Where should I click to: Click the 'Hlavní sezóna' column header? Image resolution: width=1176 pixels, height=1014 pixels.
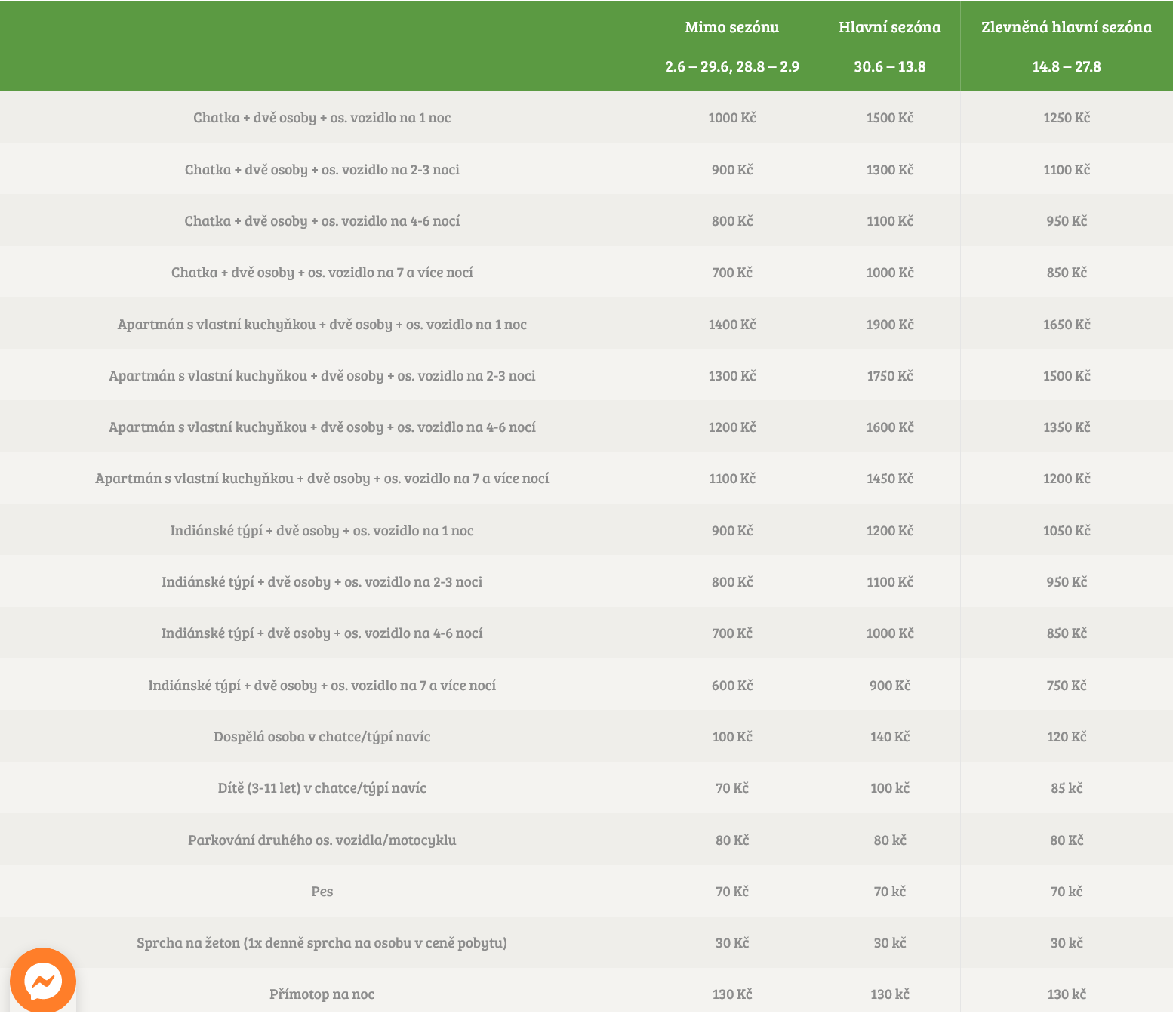click(x=889, y=28)
